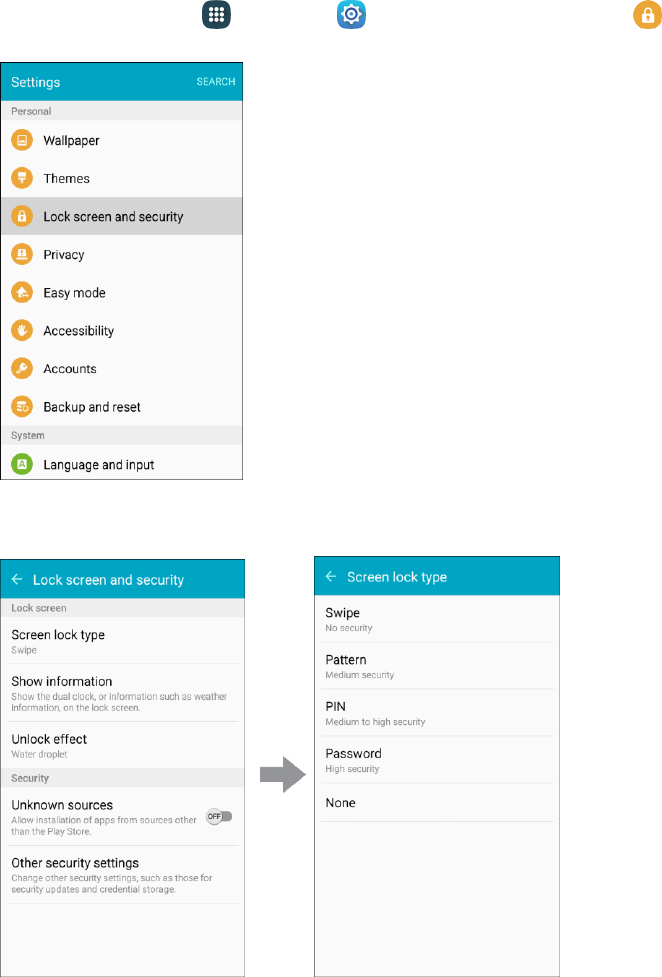Screen dimensions: 662x977
Task: Click the Themes paint roller icon
Action: [x=22, y=178]
